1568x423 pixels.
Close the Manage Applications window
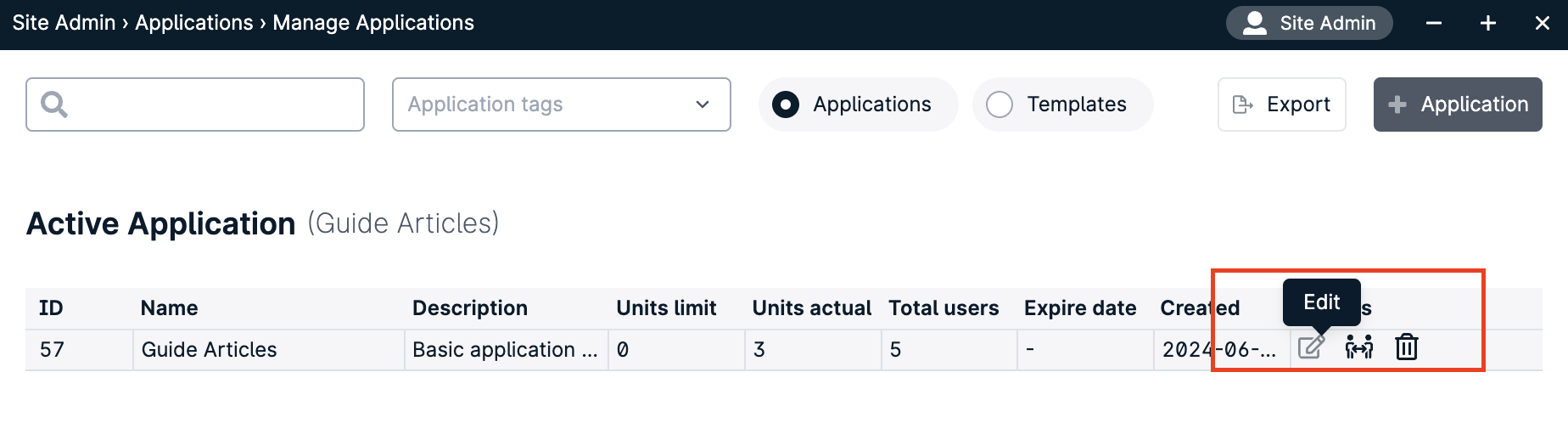(x=1543, y=24)
